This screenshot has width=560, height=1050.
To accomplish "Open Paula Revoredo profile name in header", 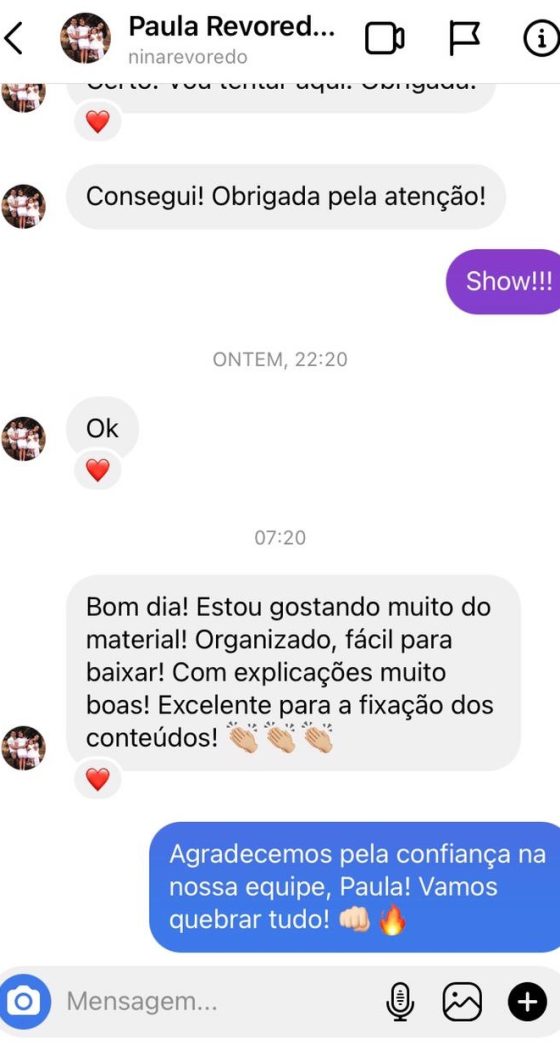I will coord(231,27).
